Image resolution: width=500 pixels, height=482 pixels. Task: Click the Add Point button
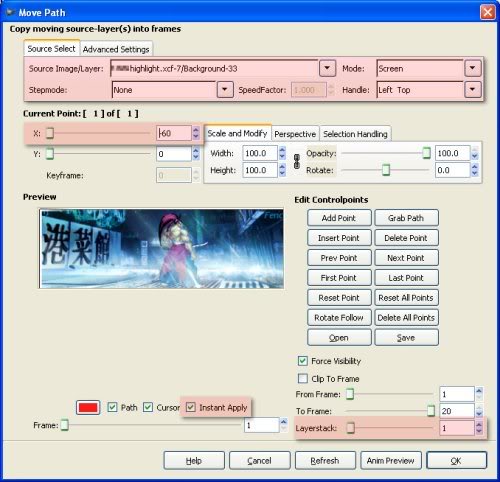pyautogui.click(x=339, y=218)
